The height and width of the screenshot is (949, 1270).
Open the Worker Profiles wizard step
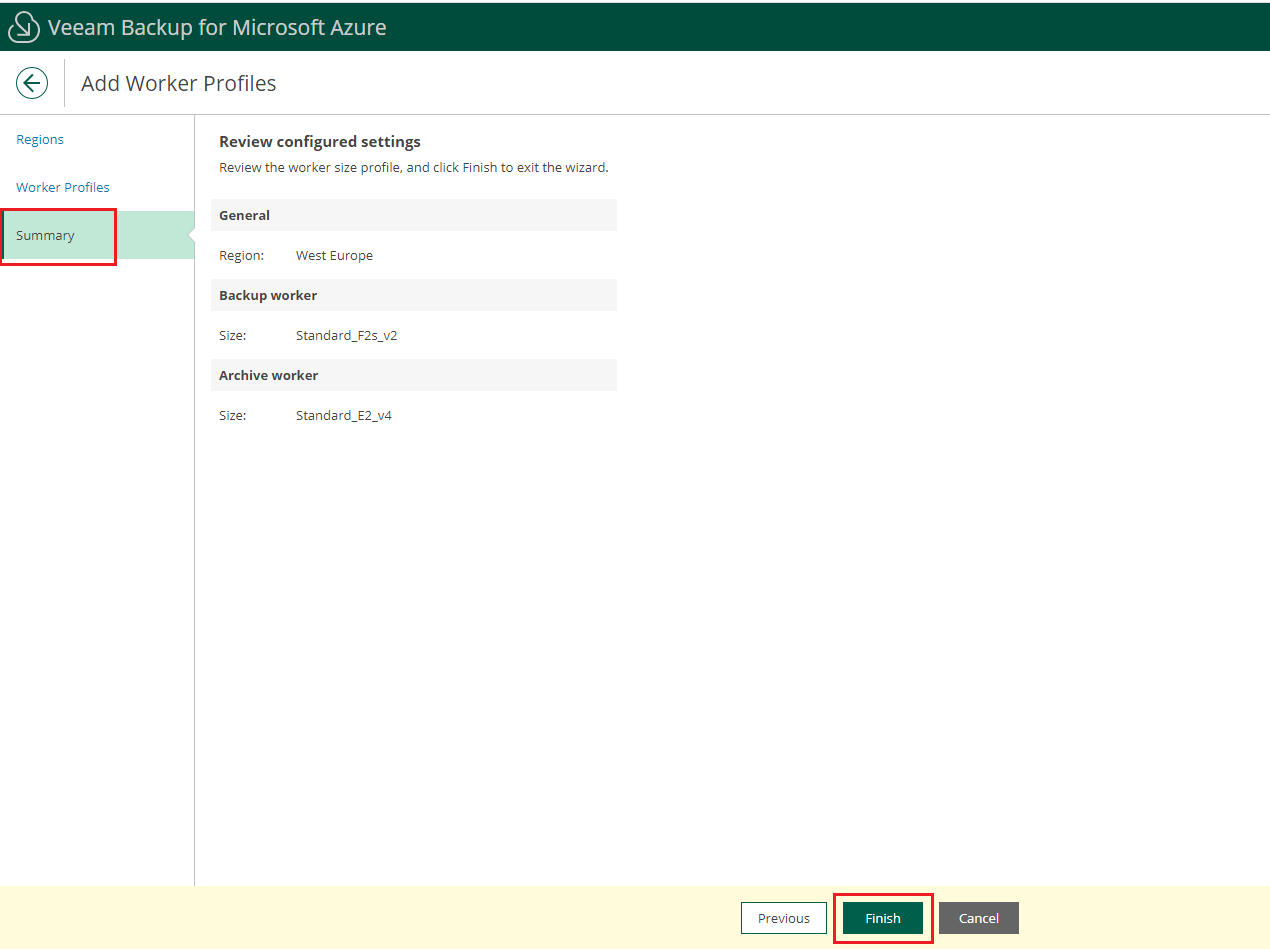[x=63, y=187]
